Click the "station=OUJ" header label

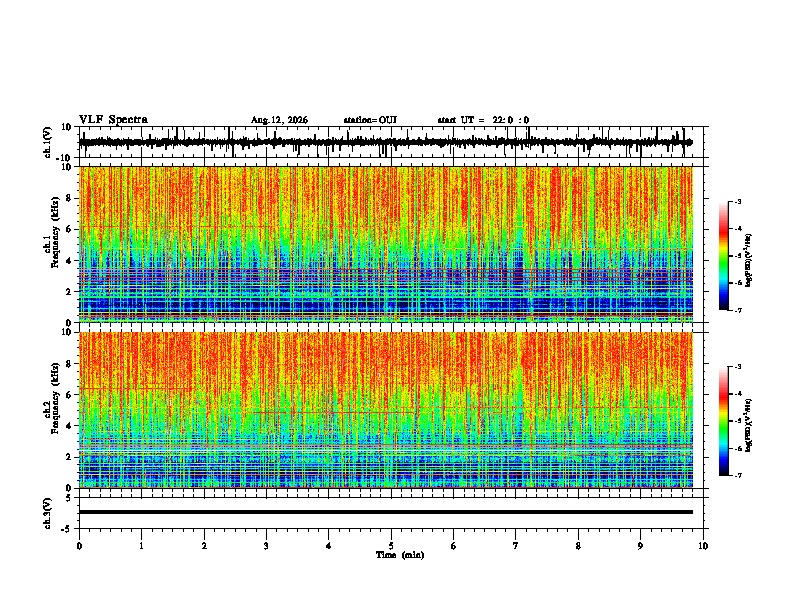(370, 120)
